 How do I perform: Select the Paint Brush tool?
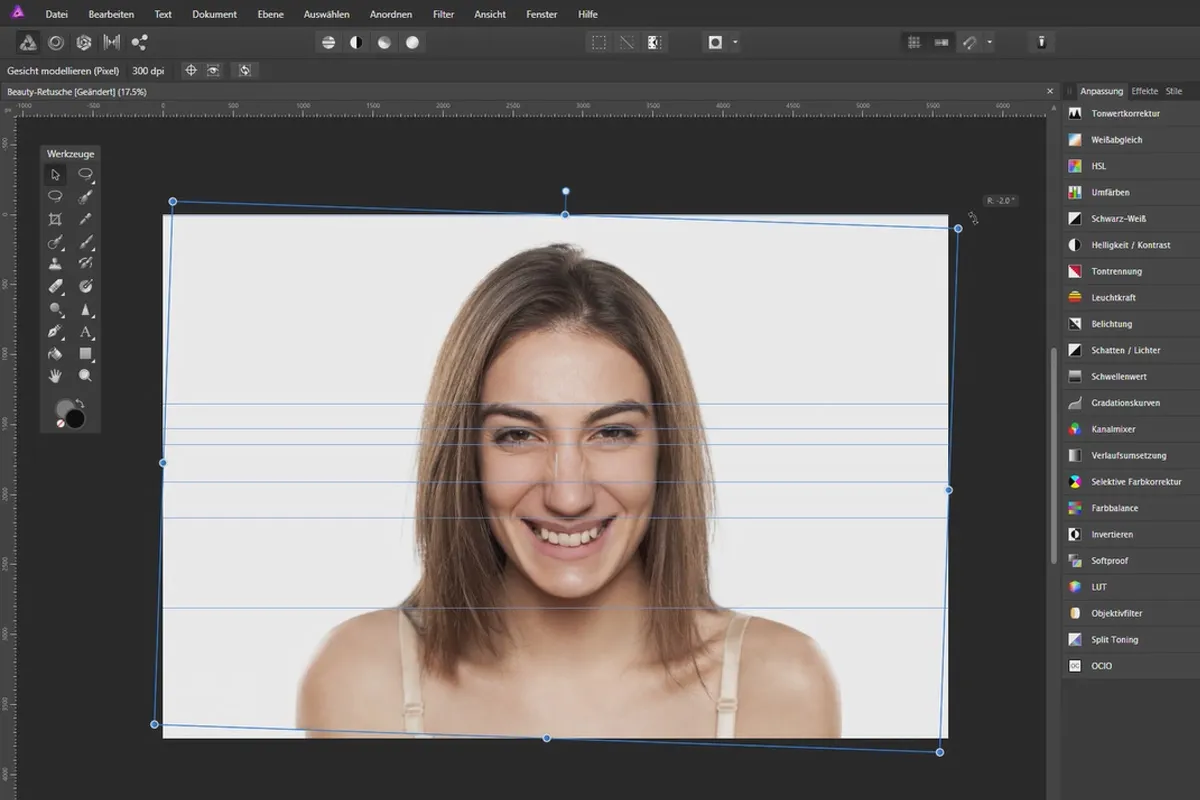tap(86, 242)
